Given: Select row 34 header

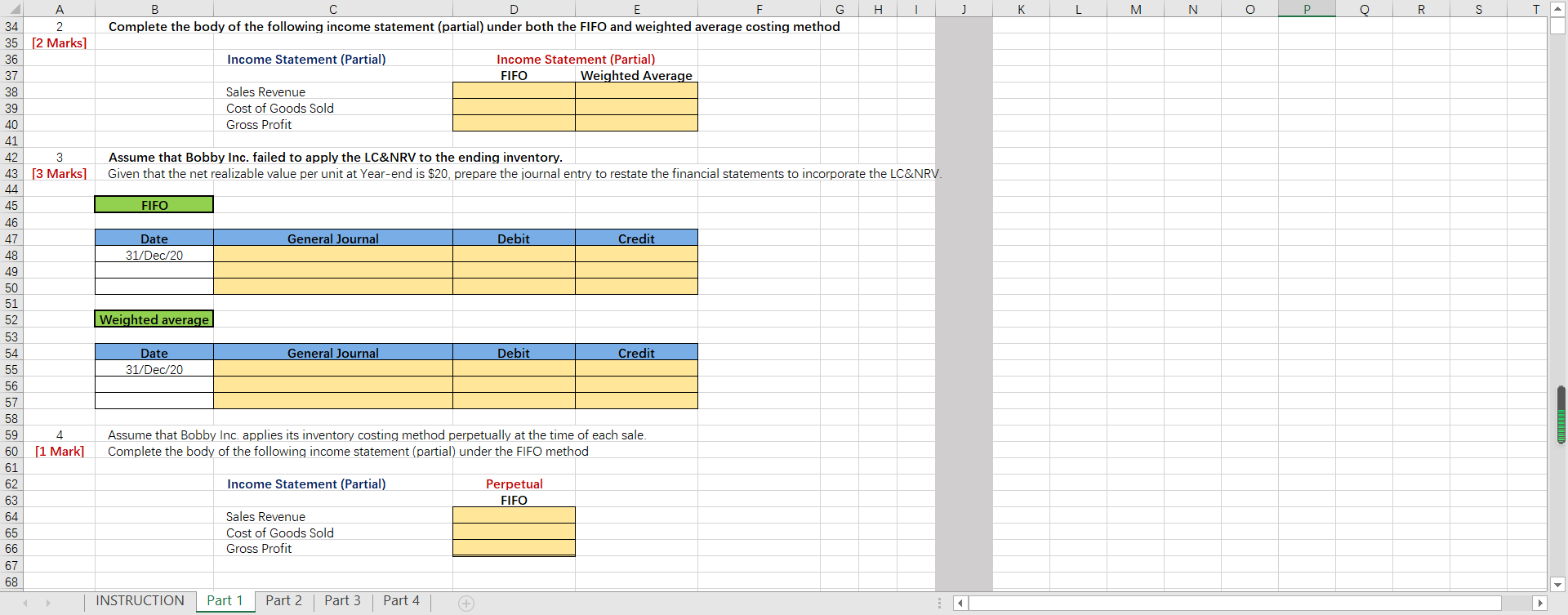Looking at the screenshot, I should [x=11, y=26].
